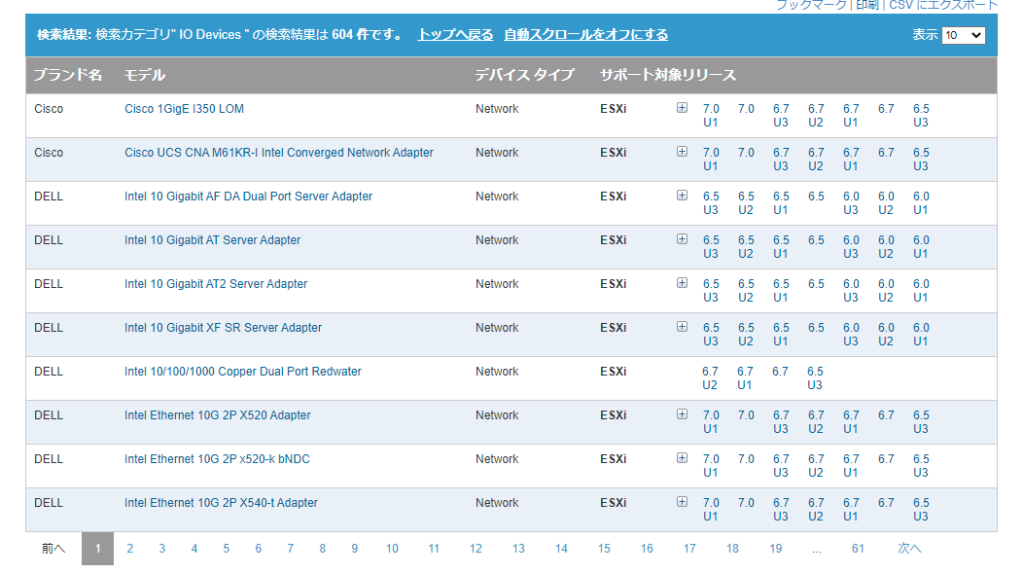
Task: Click 6.0 U3 release in Intel 10 Gigabit AF DA row
Action: 851,203
